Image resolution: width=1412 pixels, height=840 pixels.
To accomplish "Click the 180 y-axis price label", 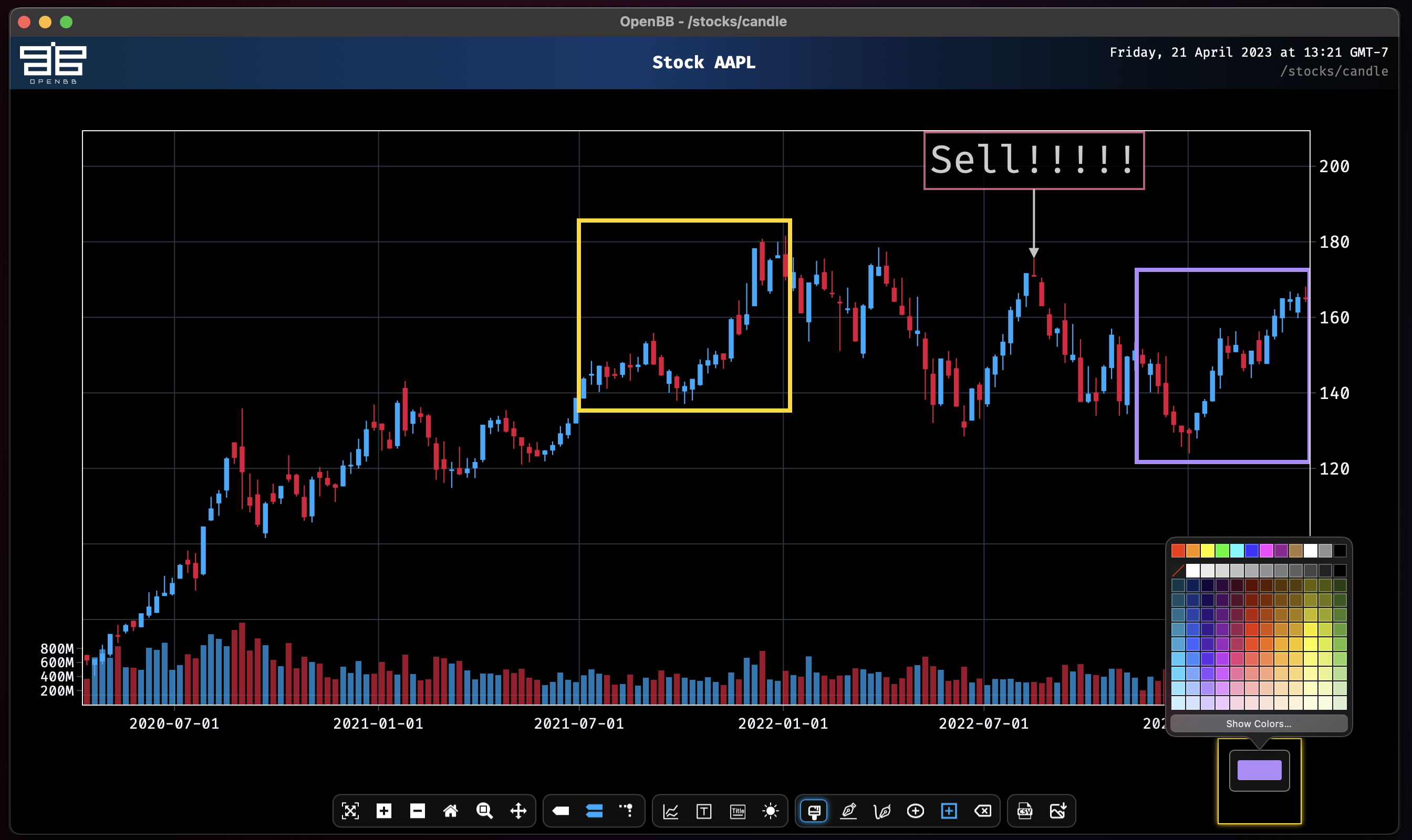I will [1334, 242].
